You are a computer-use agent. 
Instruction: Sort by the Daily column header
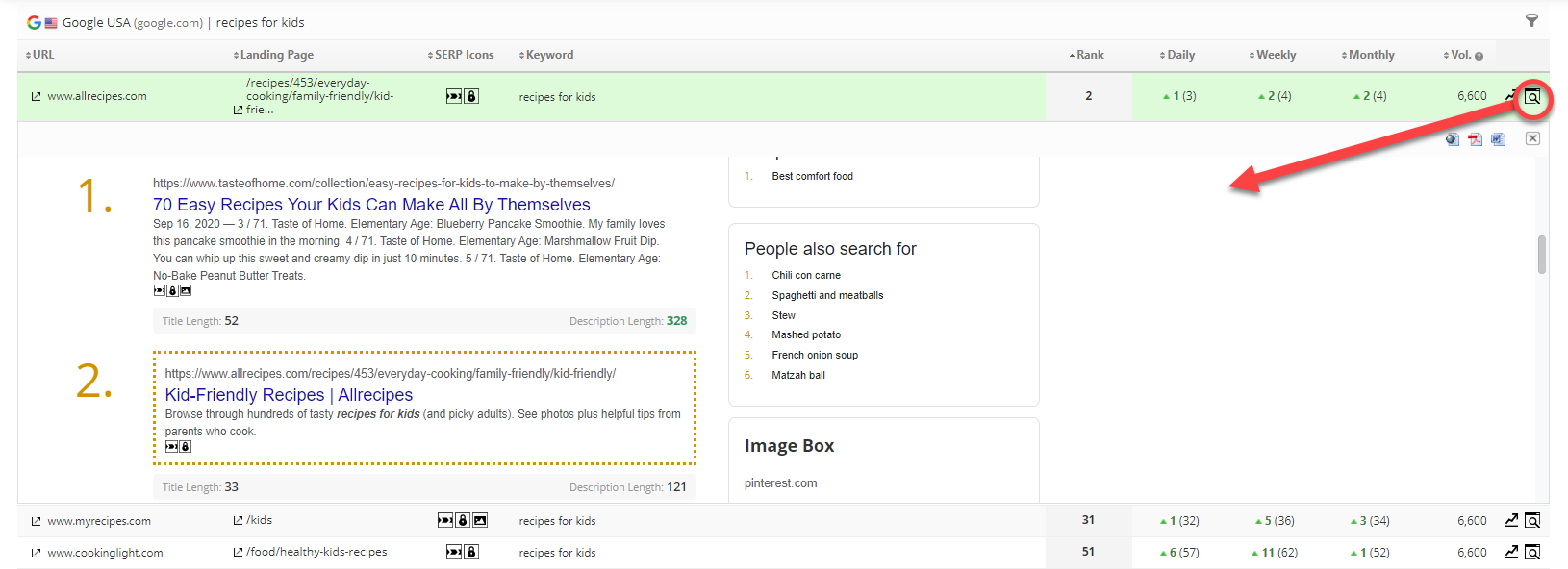point(1179,55)
